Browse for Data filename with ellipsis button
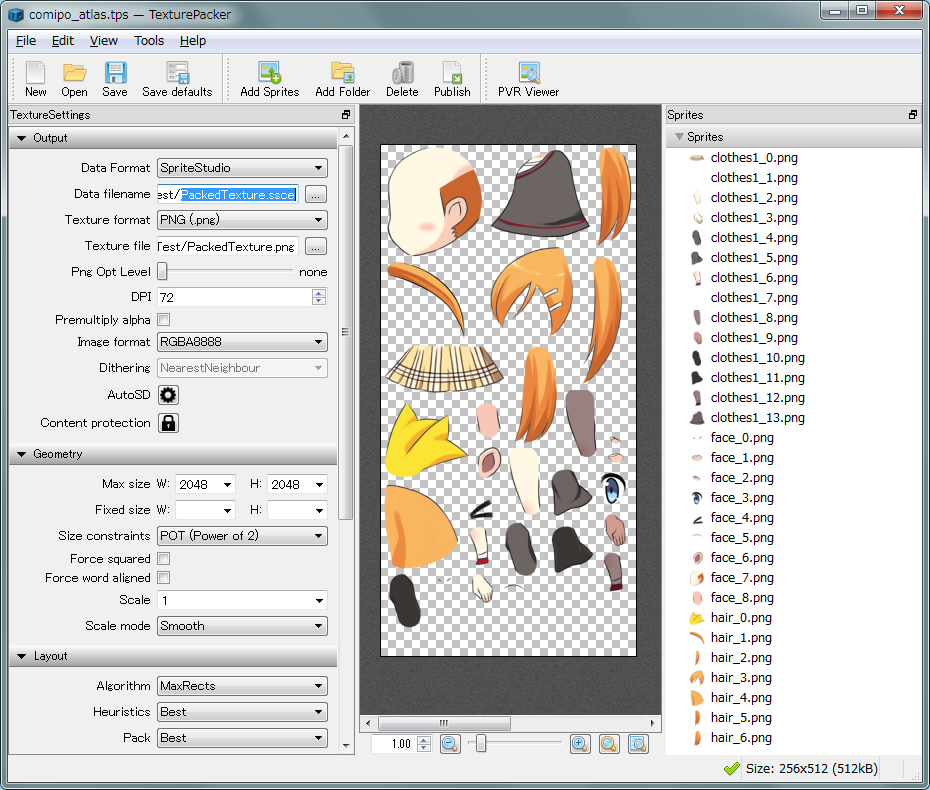 [316, 195]
